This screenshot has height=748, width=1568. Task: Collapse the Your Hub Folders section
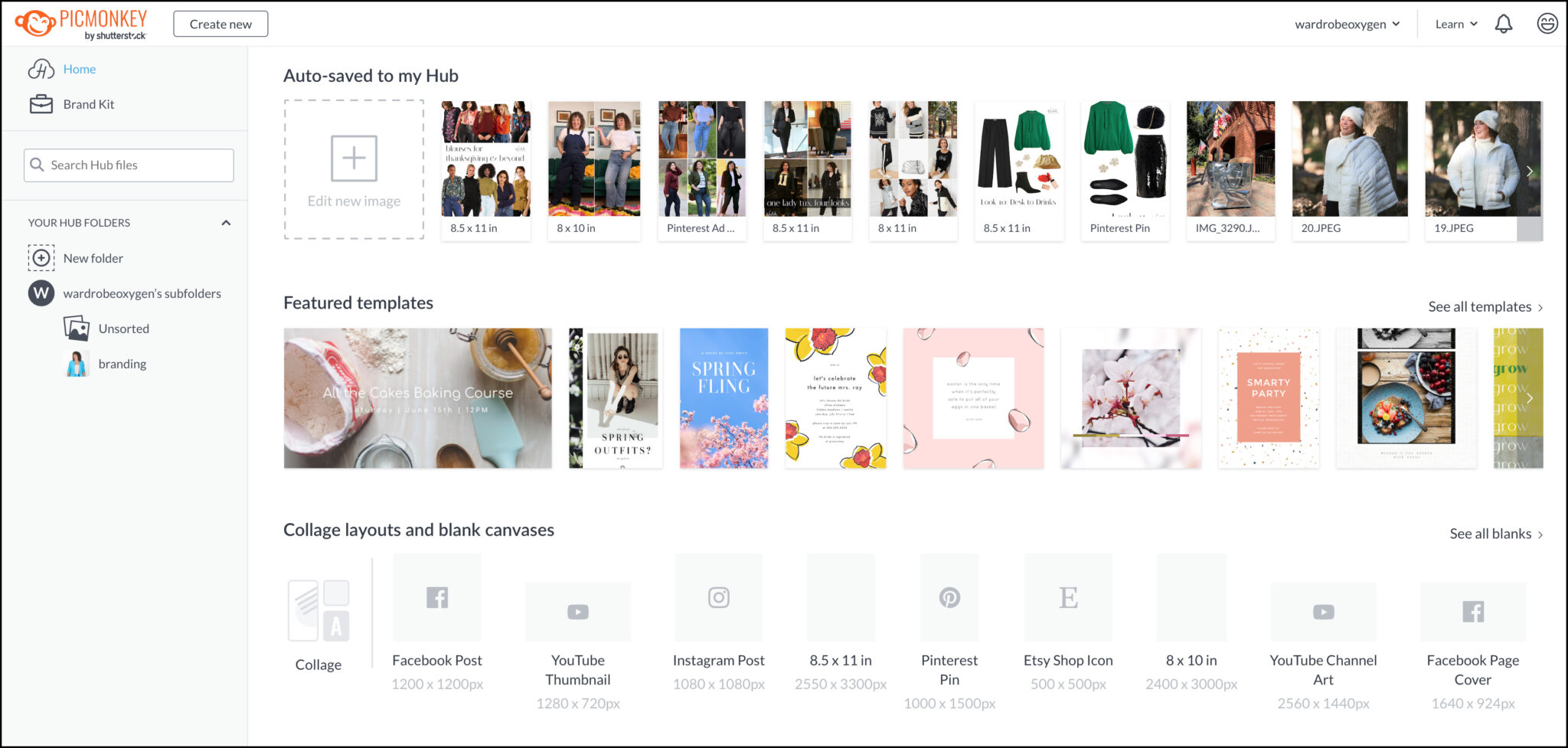tap(226, 223)
